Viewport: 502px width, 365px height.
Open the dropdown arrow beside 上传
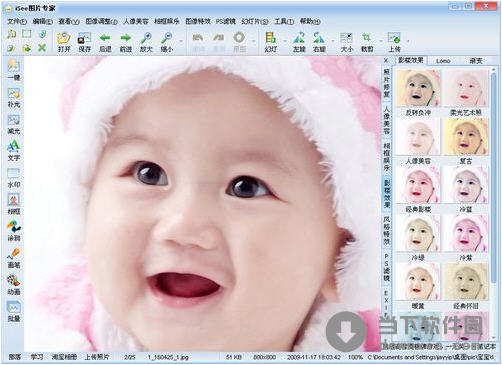[x=408, y=41]
